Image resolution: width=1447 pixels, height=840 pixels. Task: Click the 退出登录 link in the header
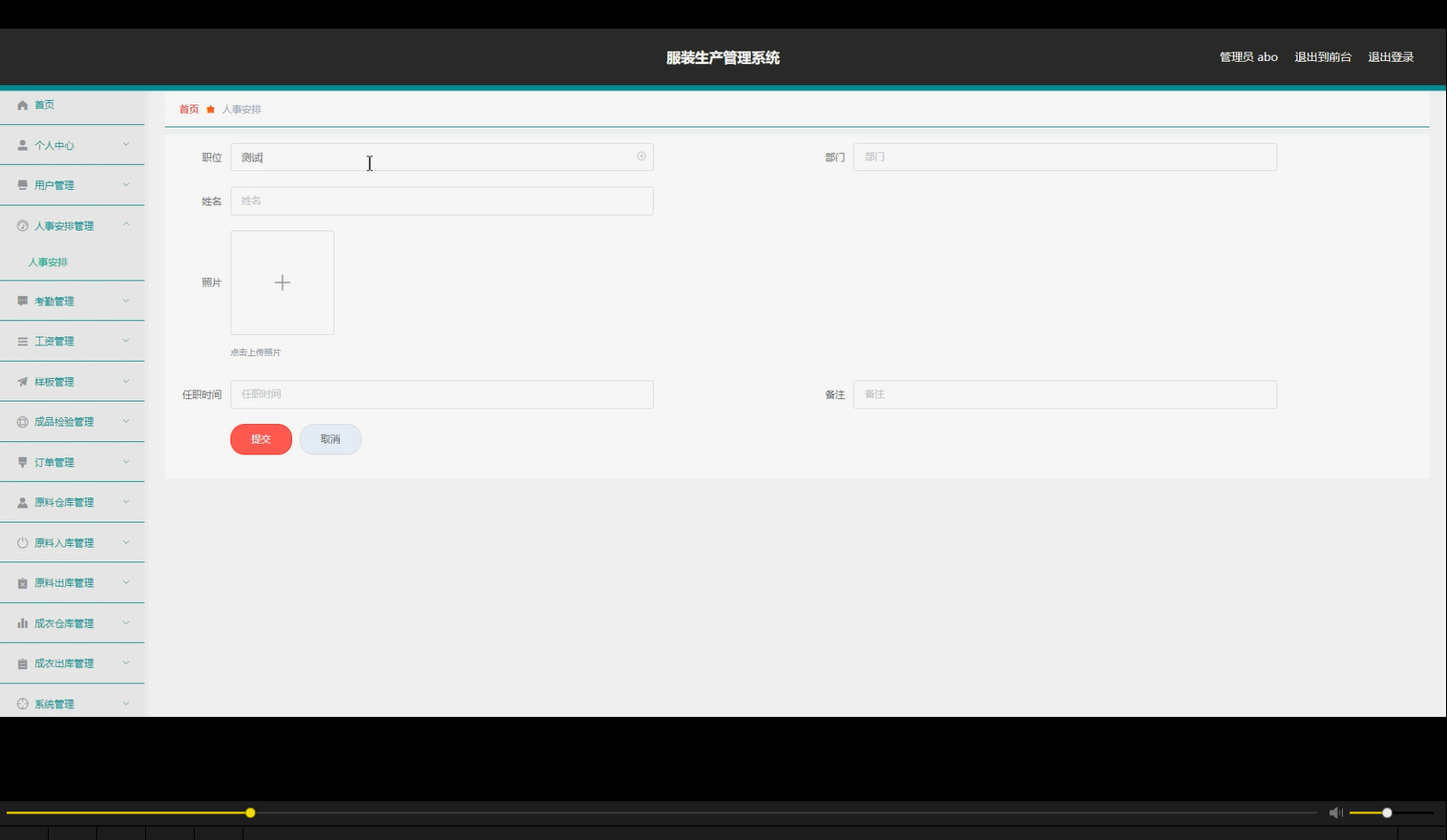coord(1391,57)
